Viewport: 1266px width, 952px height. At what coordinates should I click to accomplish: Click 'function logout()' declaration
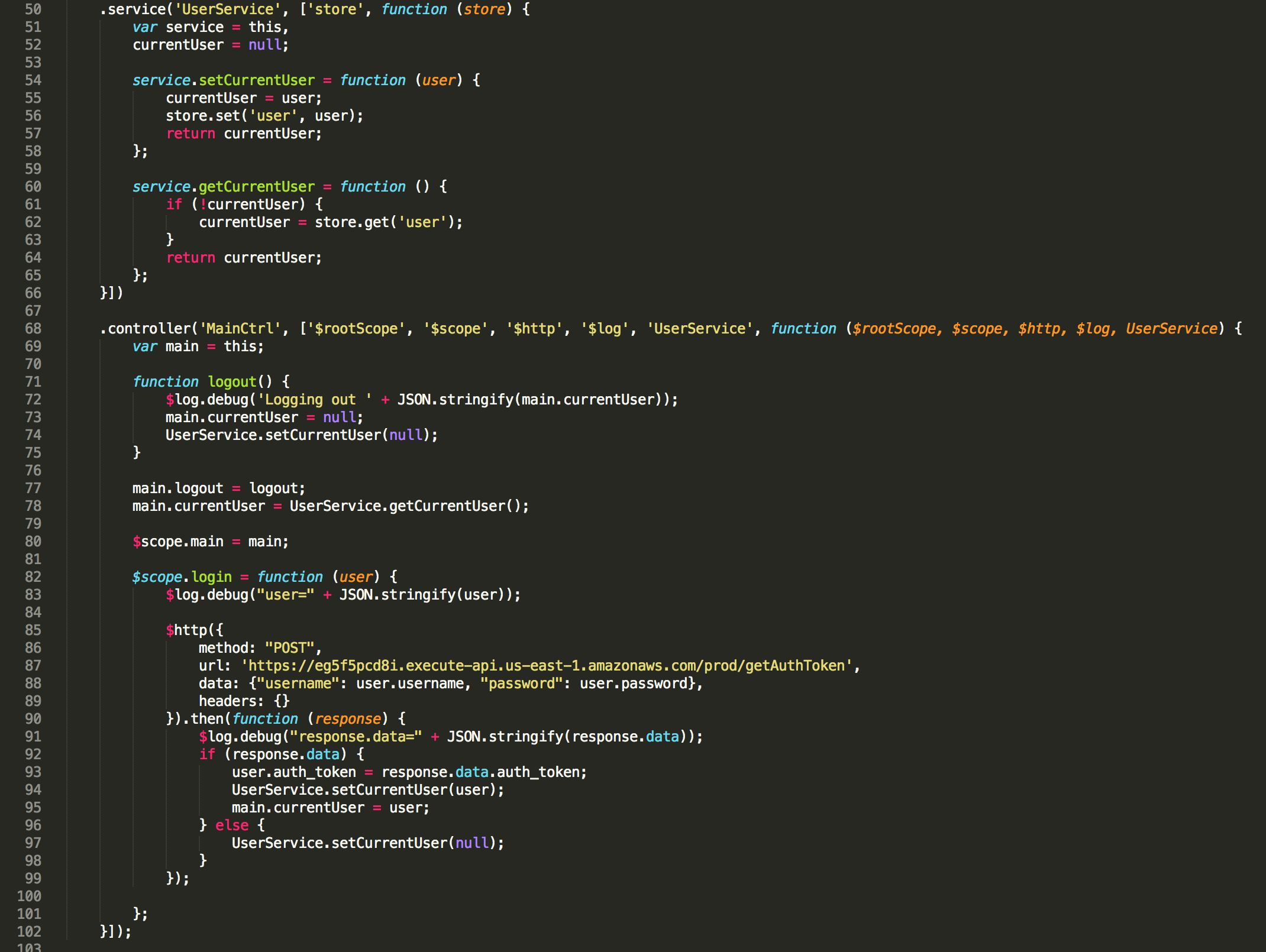coord(202,382)
